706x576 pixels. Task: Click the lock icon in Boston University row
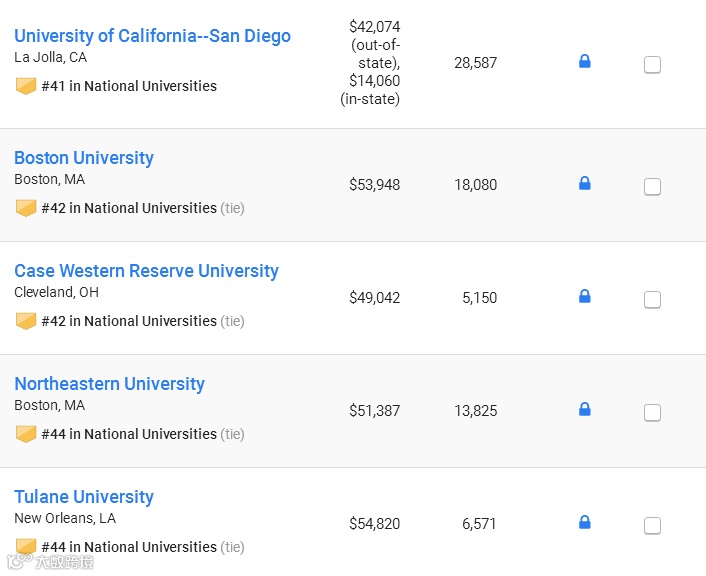585,184
